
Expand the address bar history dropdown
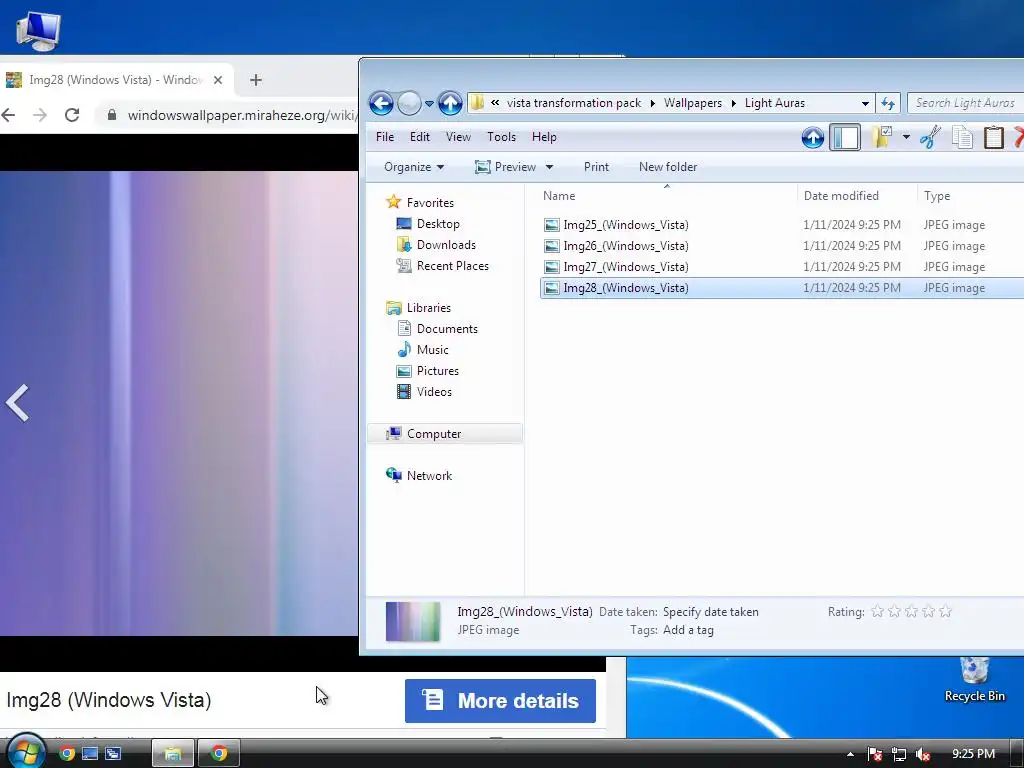(x=865, y=103)
